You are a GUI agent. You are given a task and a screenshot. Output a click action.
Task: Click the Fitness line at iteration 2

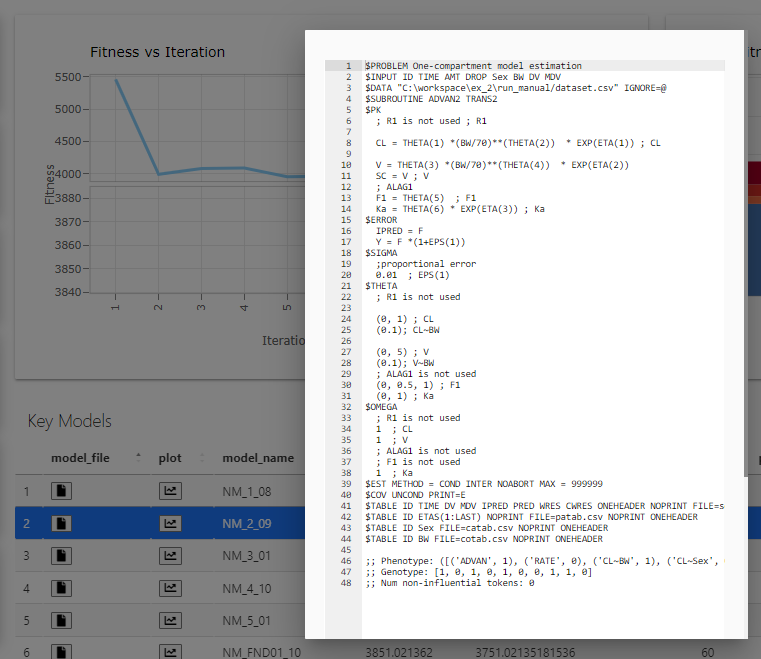coord(158,174)
